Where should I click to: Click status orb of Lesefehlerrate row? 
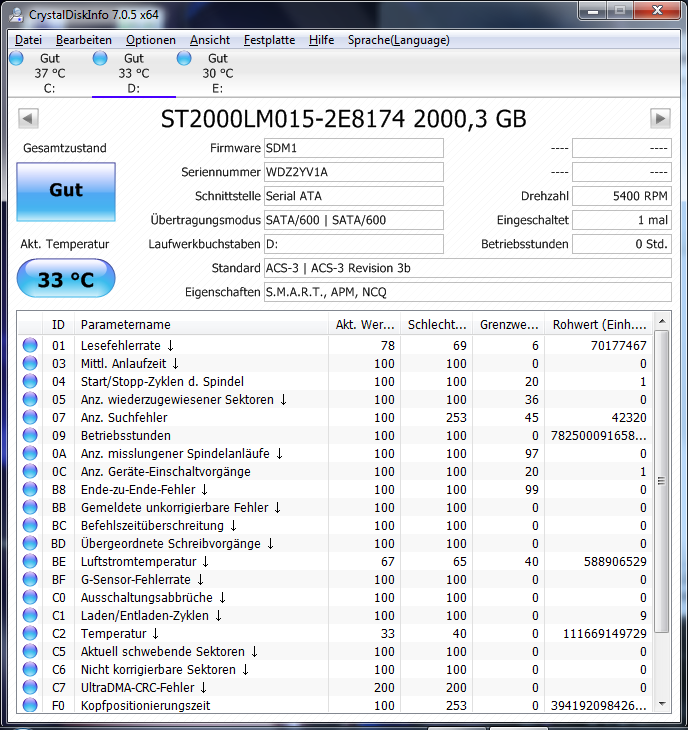(30, 345)
